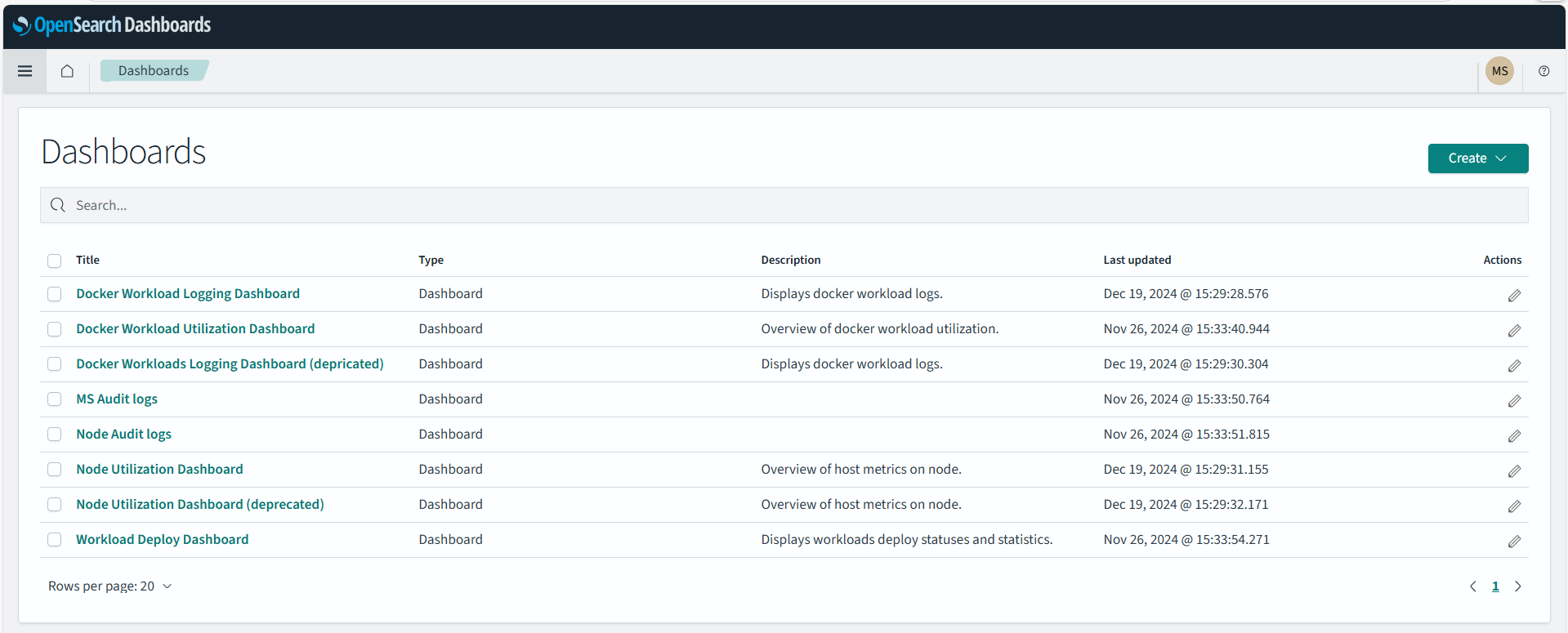
Task: Open the hamburger navigation menu
Action: [x=25, y=71]
